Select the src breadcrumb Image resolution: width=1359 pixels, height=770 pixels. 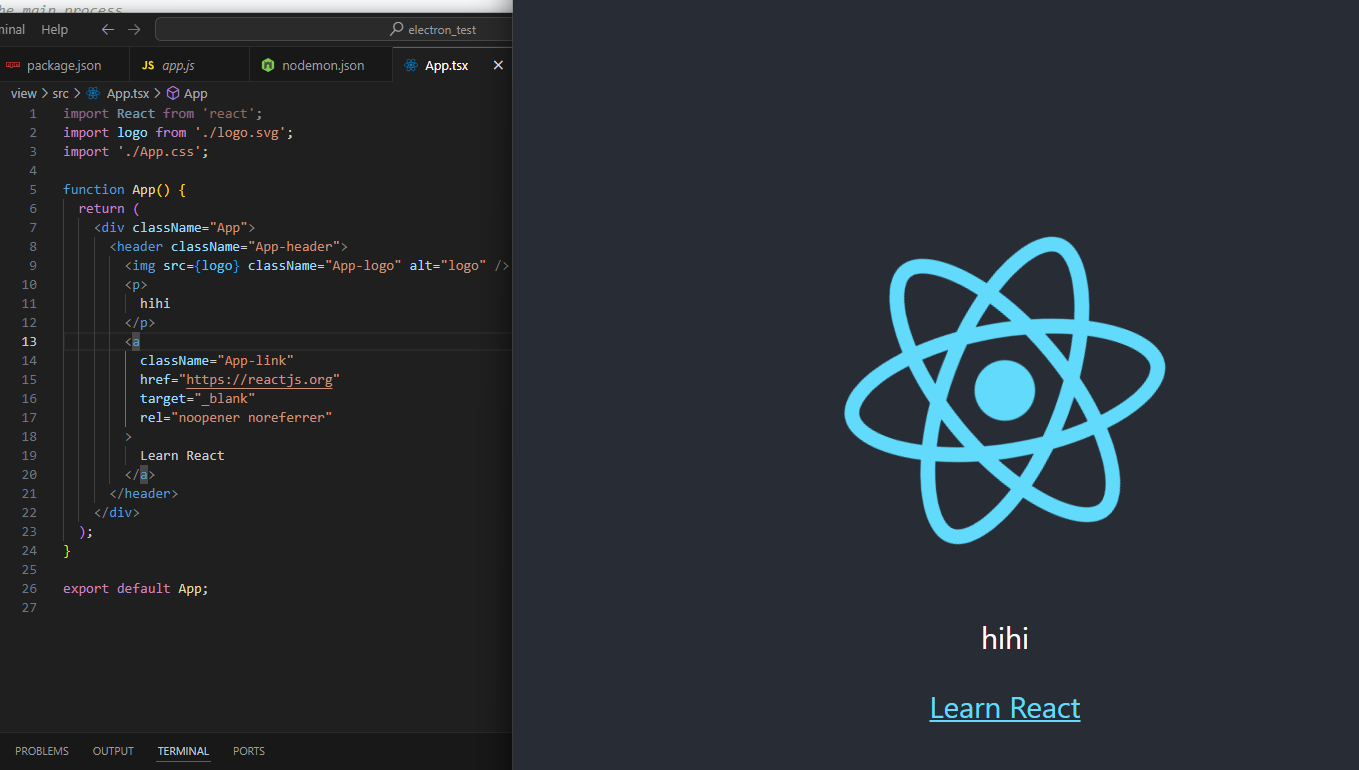click(61, 93)
